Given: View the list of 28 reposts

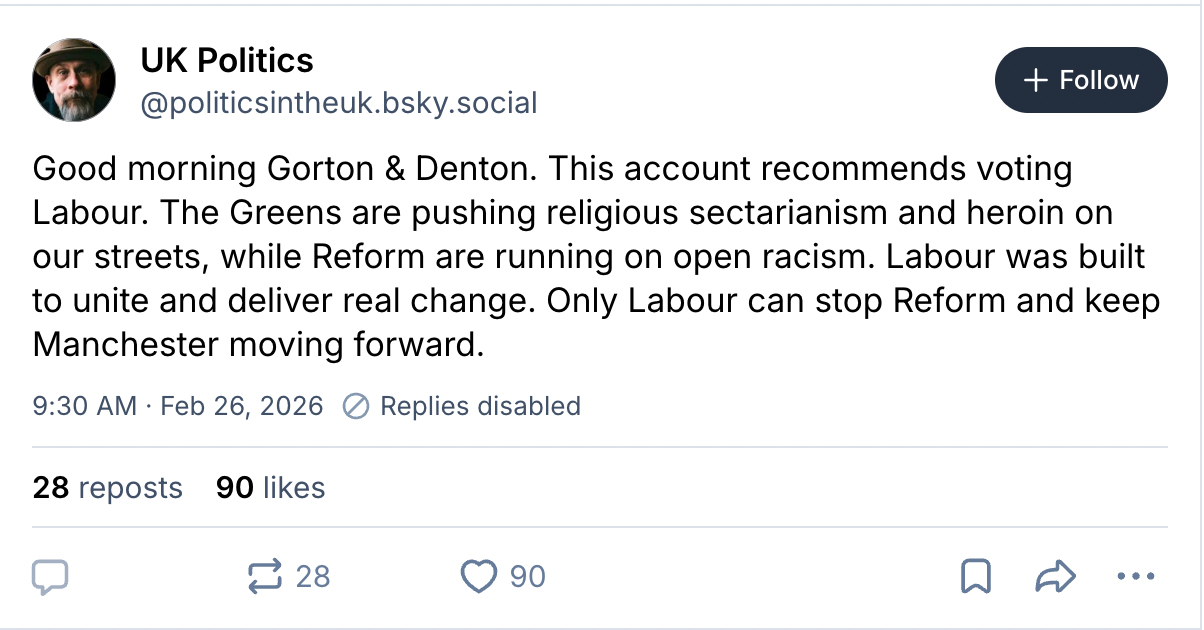Looking at the screenshot, I should coord(108,488).
